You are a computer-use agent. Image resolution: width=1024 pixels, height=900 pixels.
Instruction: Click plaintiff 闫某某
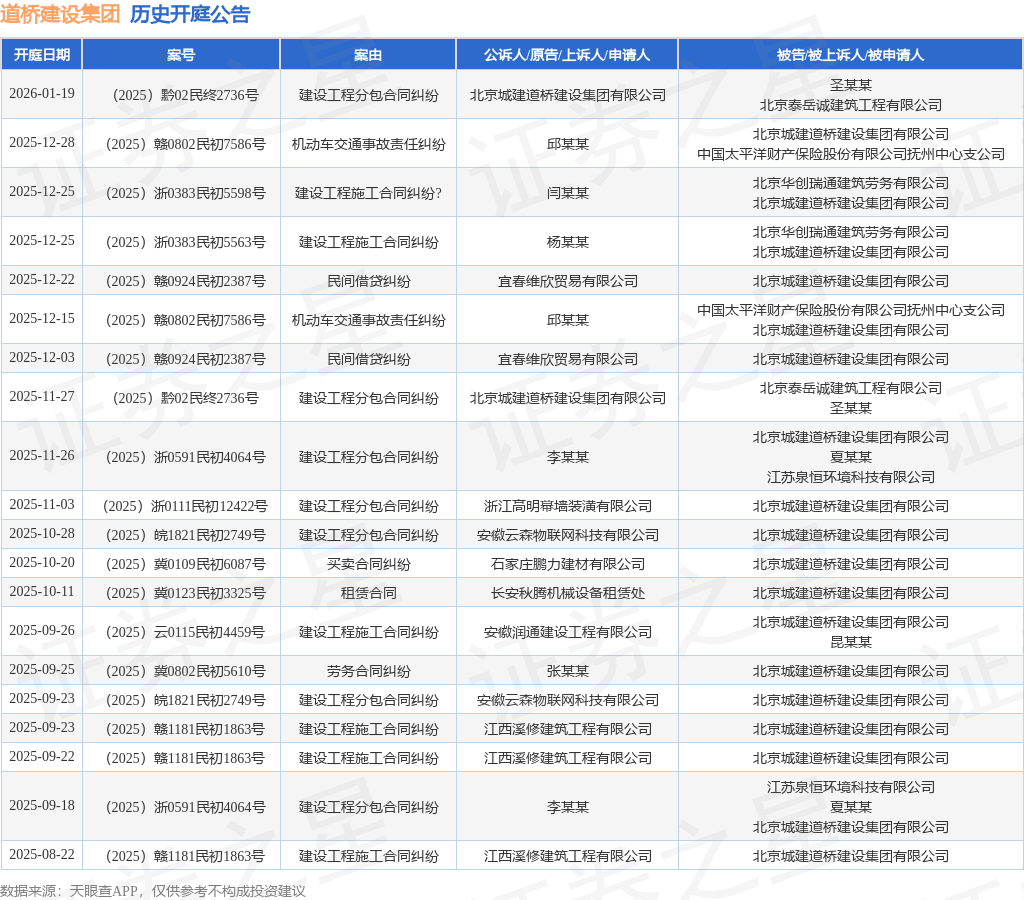[x=568, y=193]
